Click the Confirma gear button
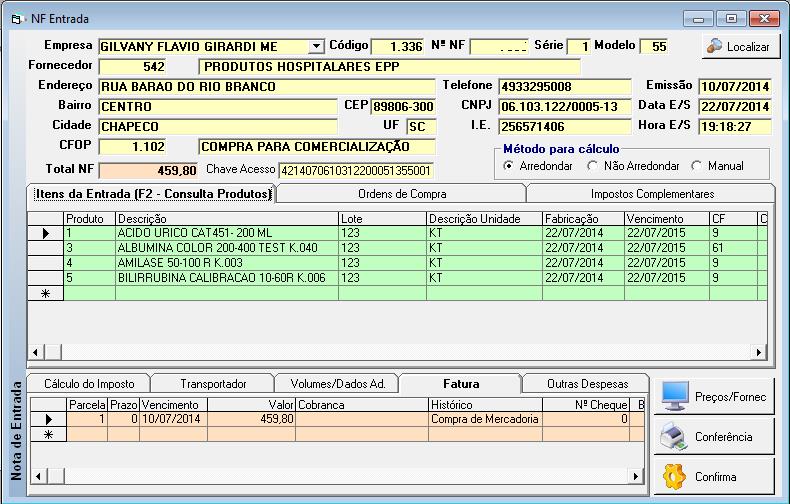Viewport: 790px width, 504px height. pos(713,476)
